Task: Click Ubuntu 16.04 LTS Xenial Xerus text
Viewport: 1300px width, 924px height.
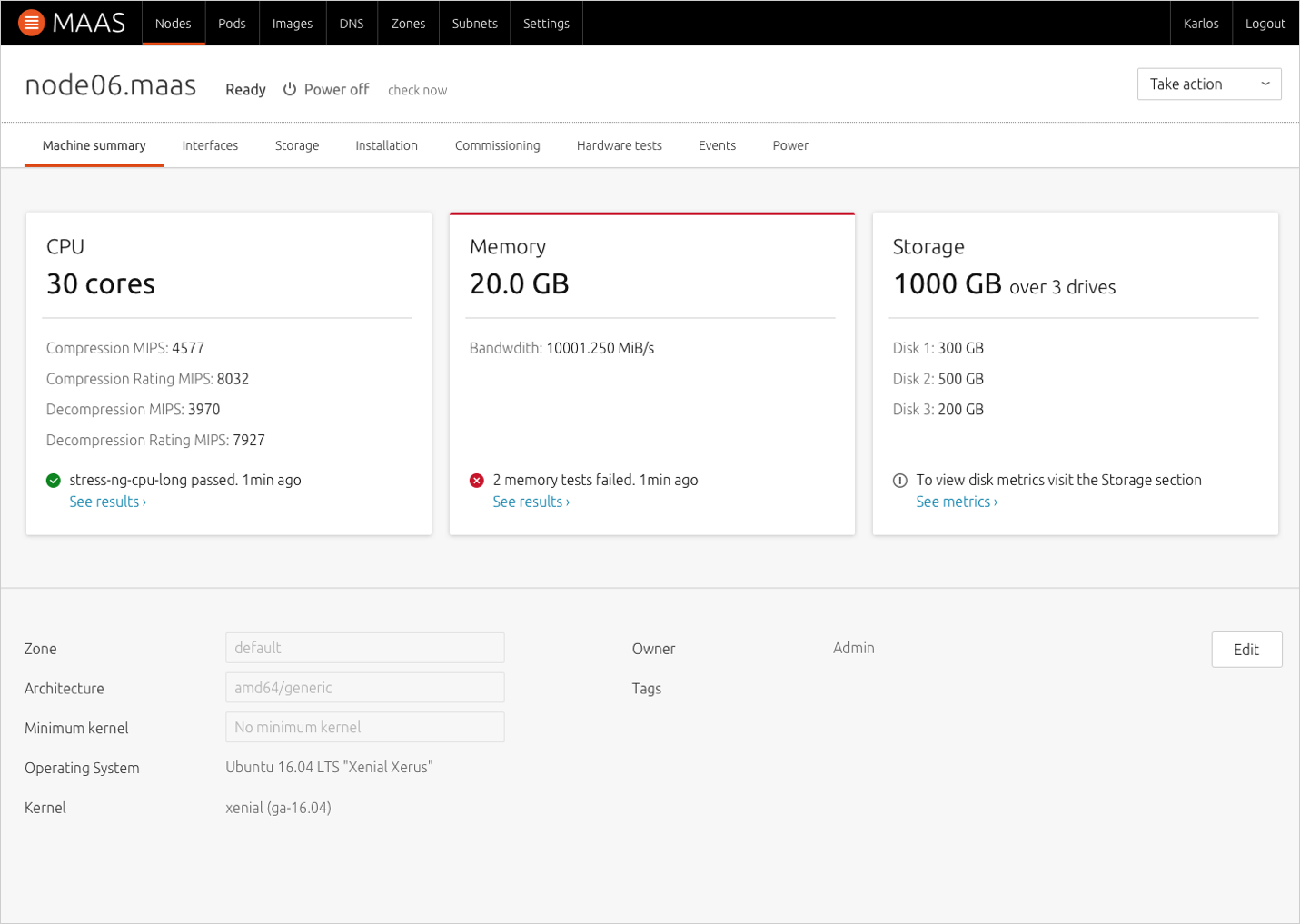Action: point(329,767)
